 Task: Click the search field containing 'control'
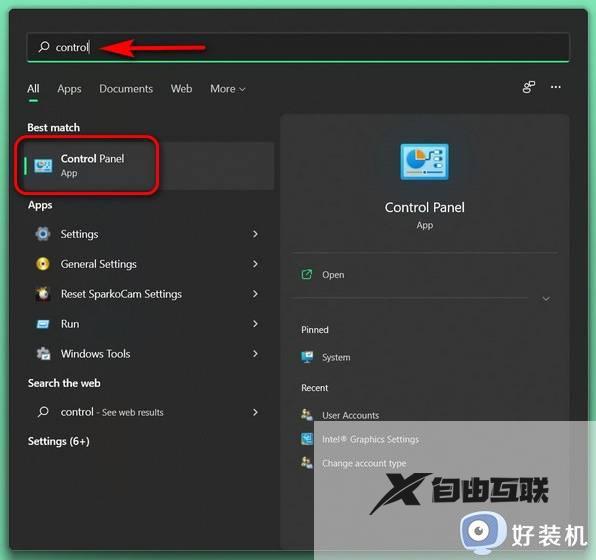pyautogui.click(x=298, y=47)
